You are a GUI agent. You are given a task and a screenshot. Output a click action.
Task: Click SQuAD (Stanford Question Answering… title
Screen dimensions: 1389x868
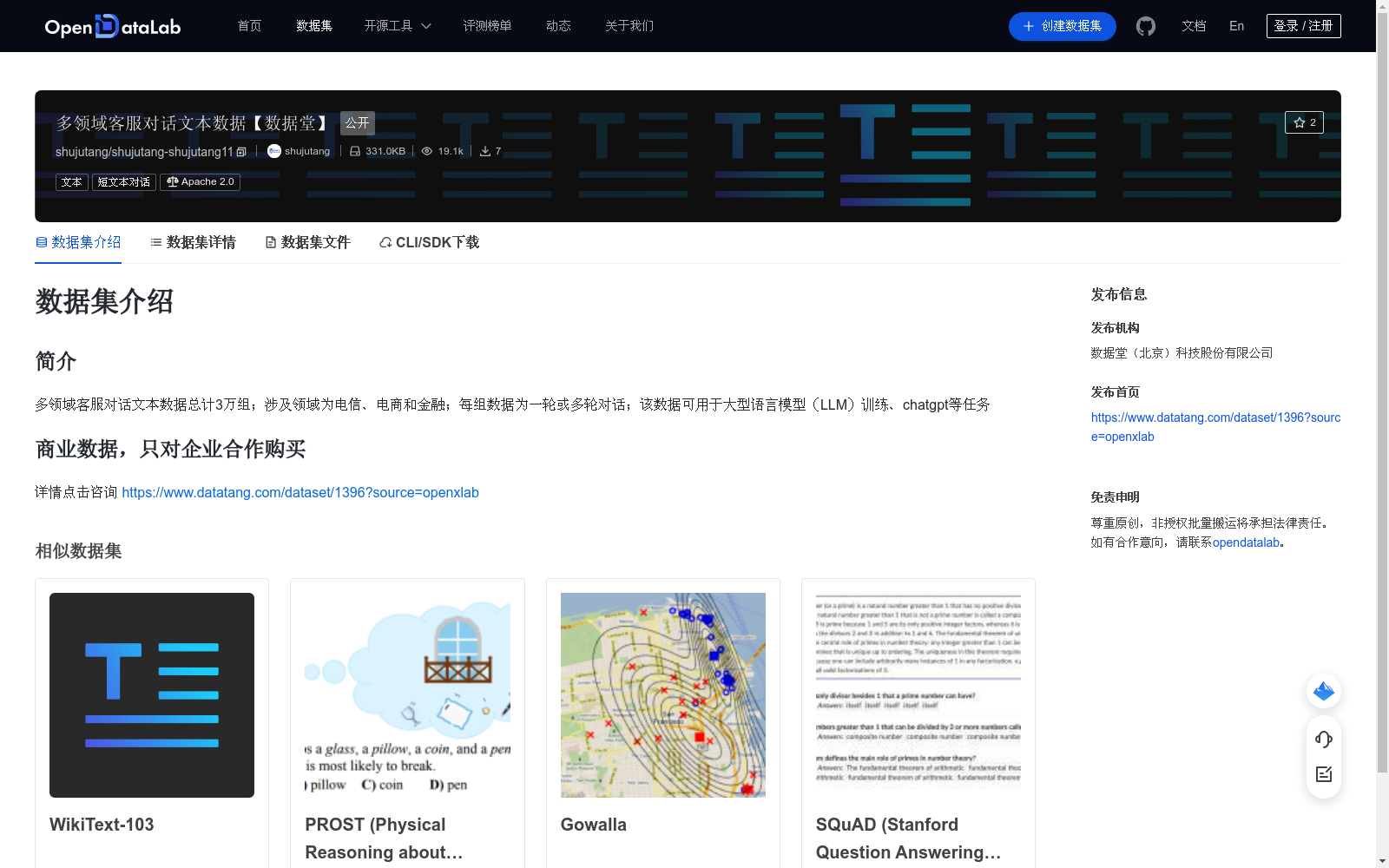point(908,838)
